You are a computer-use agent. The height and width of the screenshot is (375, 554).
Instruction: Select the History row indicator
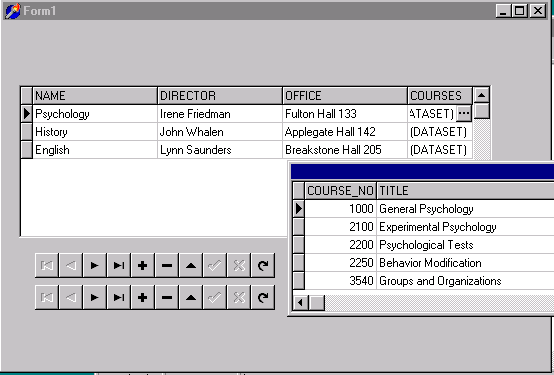[x=26, y=132]
